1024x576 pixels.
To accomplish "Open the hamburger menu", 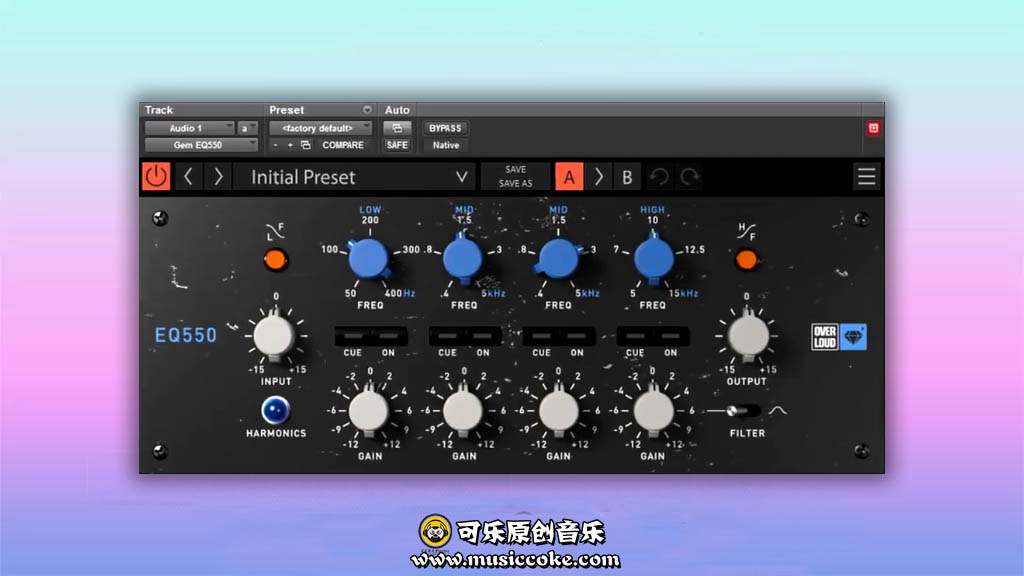I will [x=867, y=176].
